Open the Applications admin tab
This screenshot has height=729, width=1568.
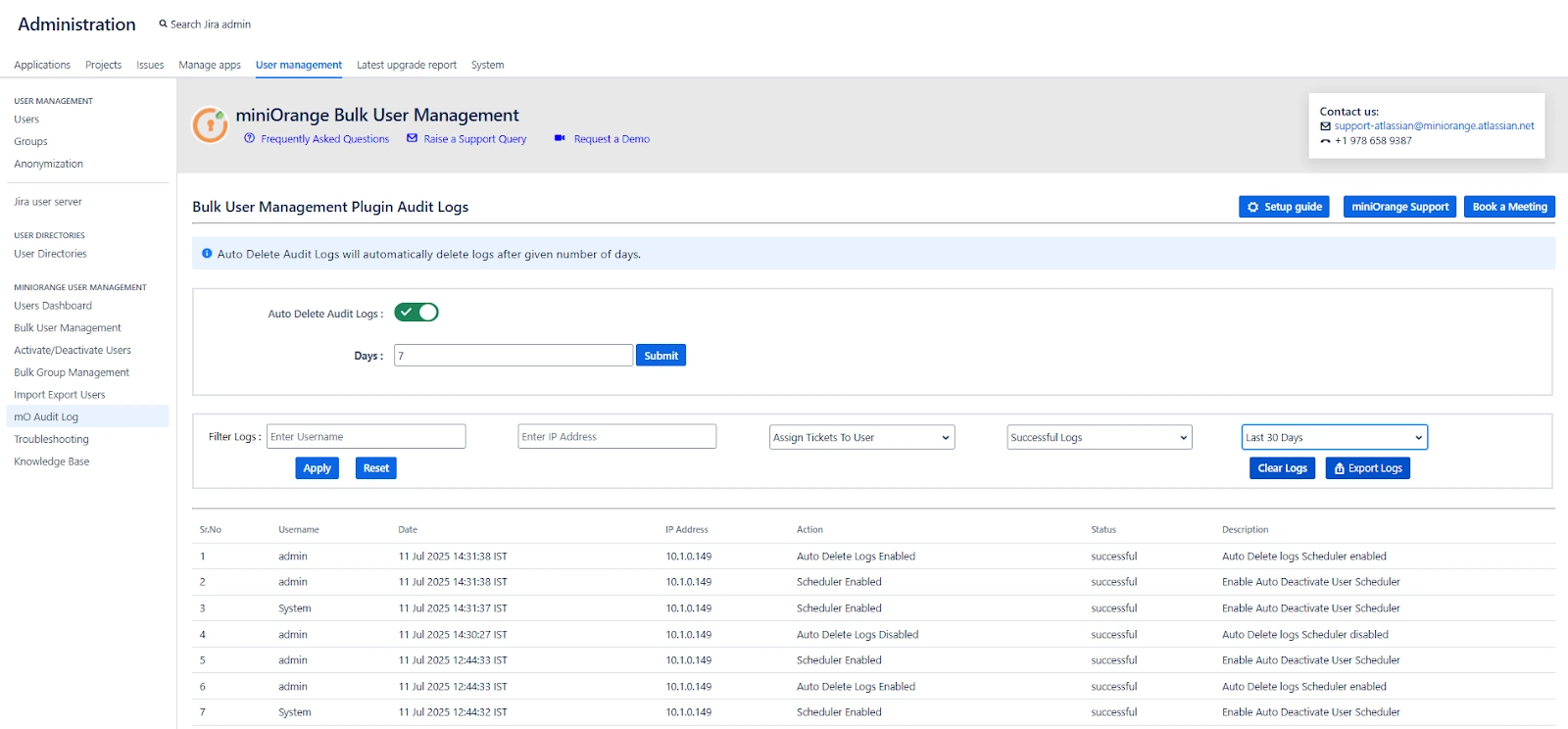tap(42, 65)
